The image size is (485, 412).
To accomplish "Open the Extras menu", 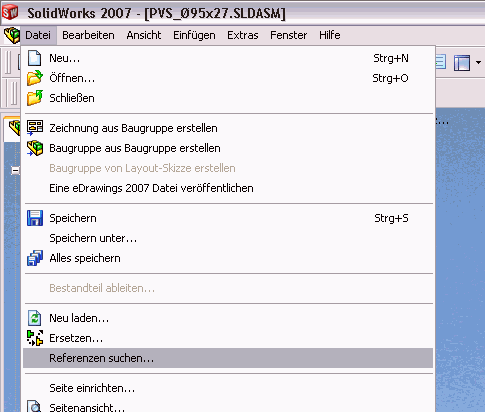I will tap(243, 35).
